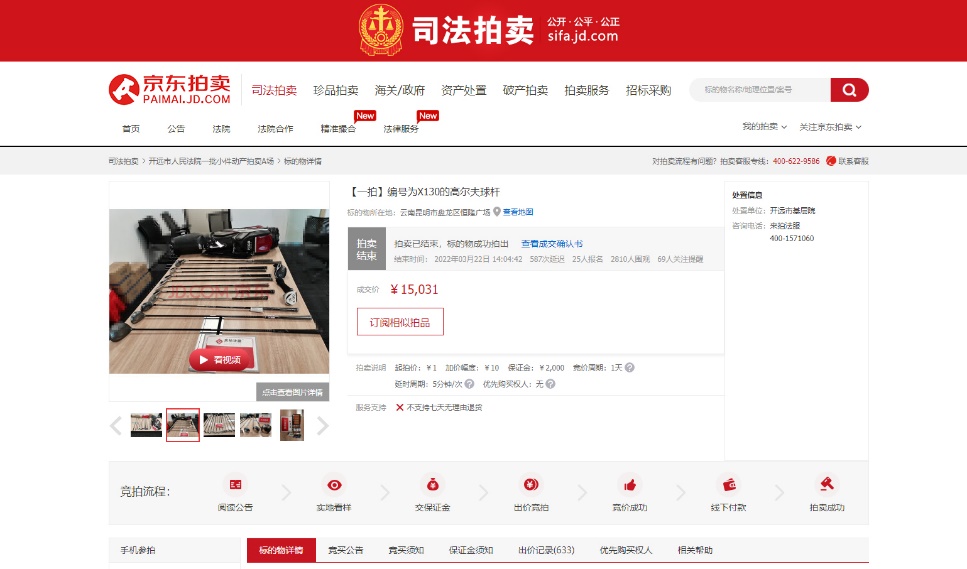Switch to 竞买公告 tab
The image size is (967, 569).
coord(345,550)
